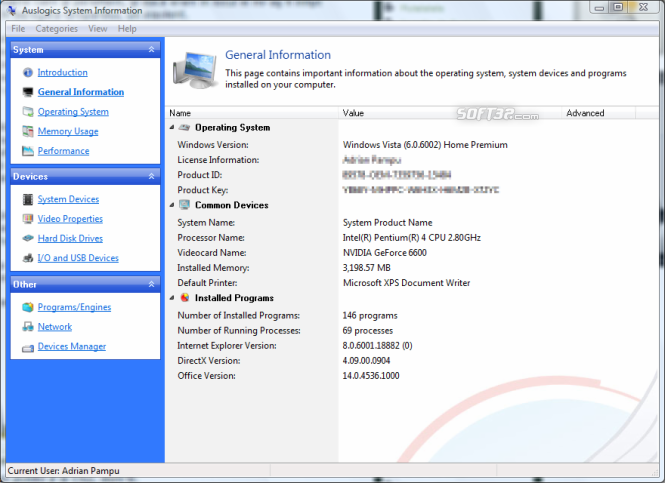Open the Performance link
The width and height of the screenshot is (665, 483).
click(63, 151)
